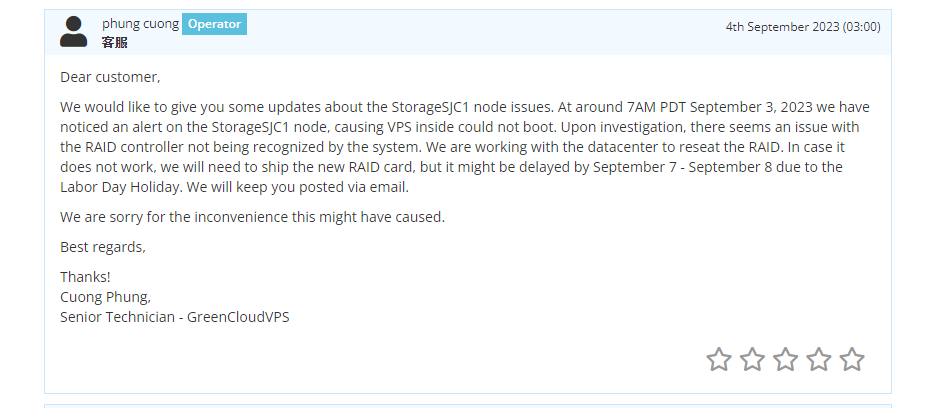931x408 pixels.
Task: Click the Cuong Phung signature name
Action: (105, 297)
